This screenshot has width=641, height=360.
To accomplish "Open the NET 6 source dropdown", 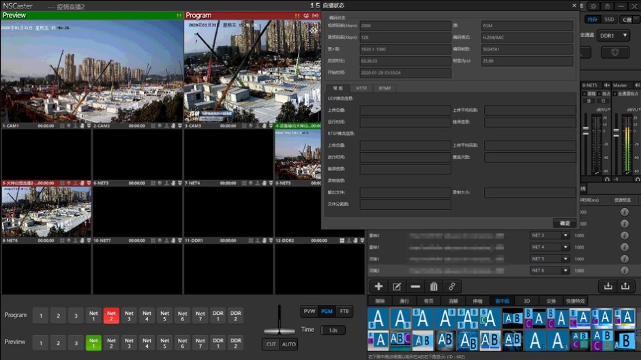I will coord(549,271).
